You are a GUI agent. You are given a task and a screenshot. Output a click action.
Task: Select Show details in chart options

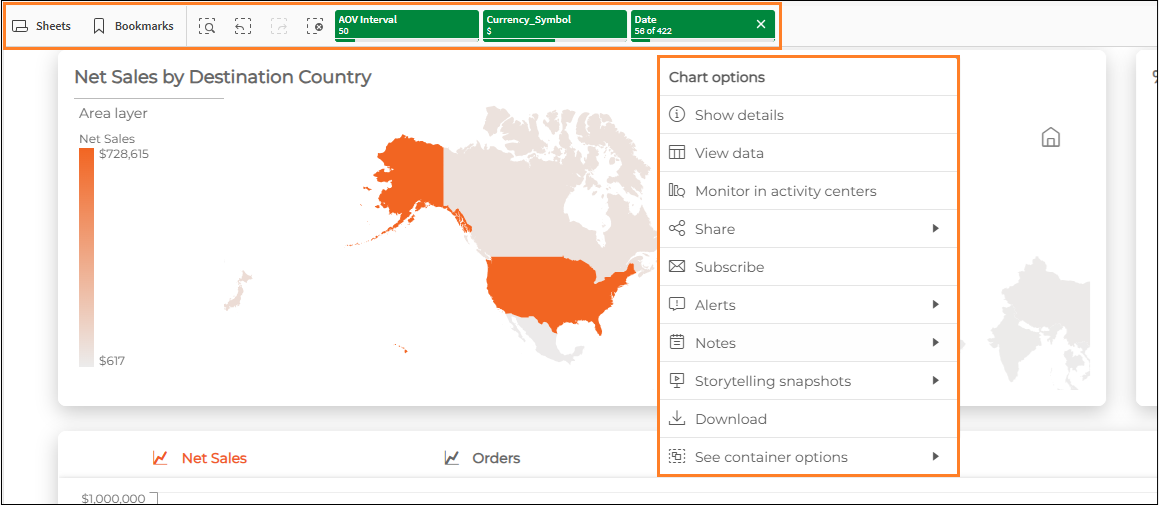(739, 115)
